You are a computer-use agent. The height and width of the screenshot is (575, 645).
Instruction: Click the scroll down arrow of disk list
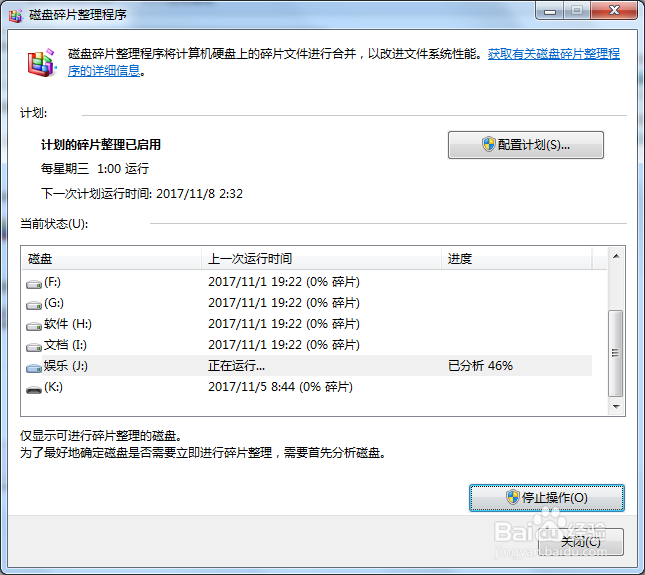[x=616, y=406]
